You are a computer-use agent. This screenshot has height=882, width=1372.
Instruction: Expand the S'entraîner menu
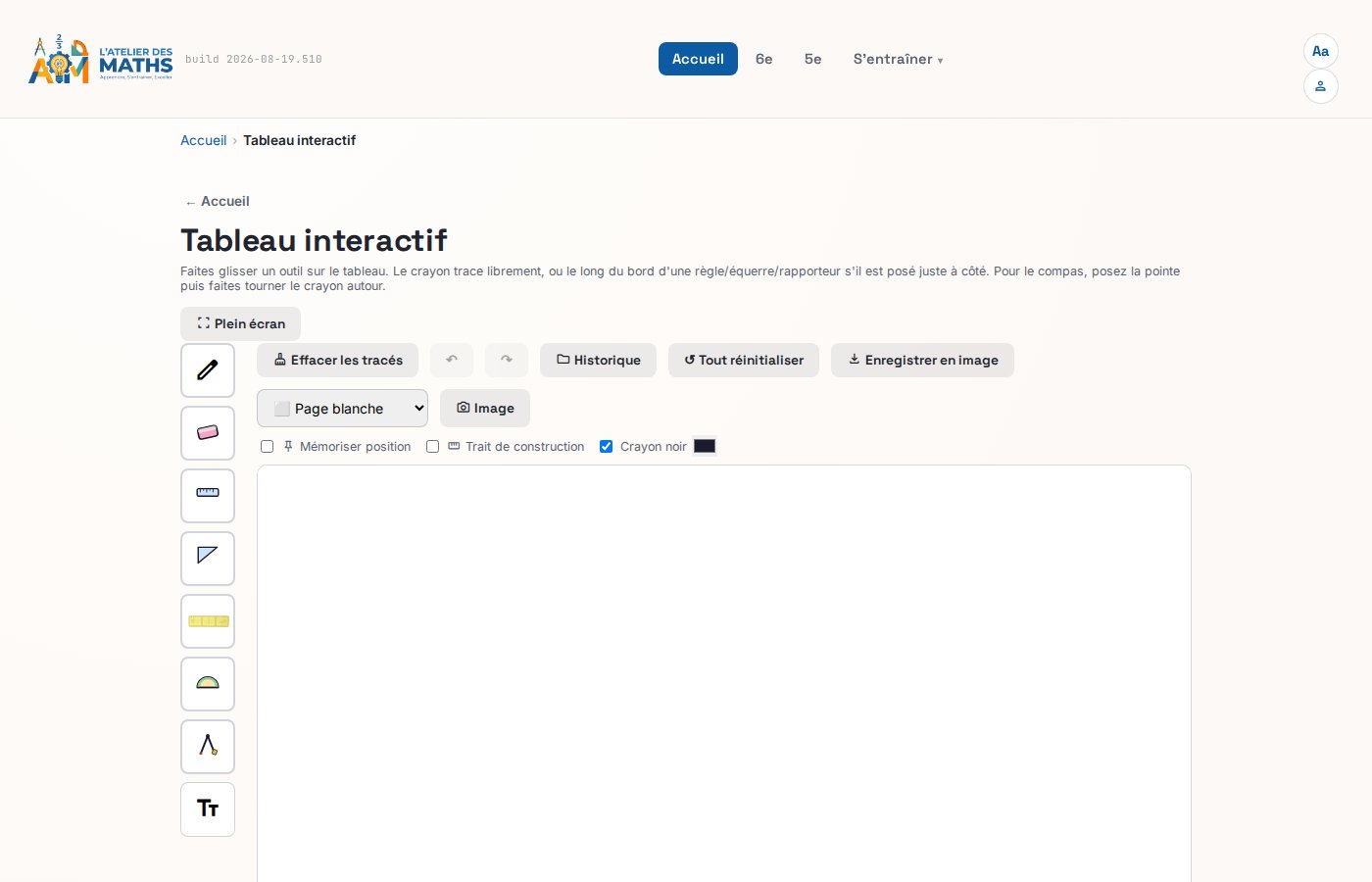point(898,59)
